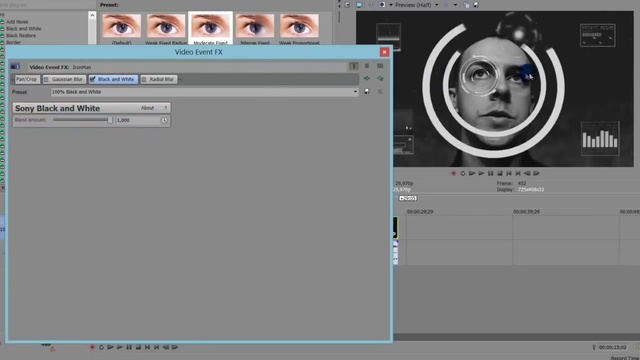640x360 pixels.
Task: Toggle the Gaussian Blur enable checkbox
Action: coord(46,79)
